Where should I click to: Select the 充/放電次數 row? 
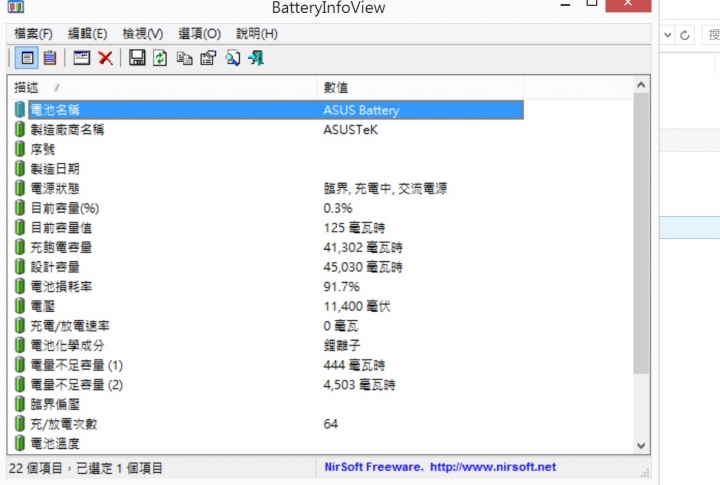tap(269, 424)
